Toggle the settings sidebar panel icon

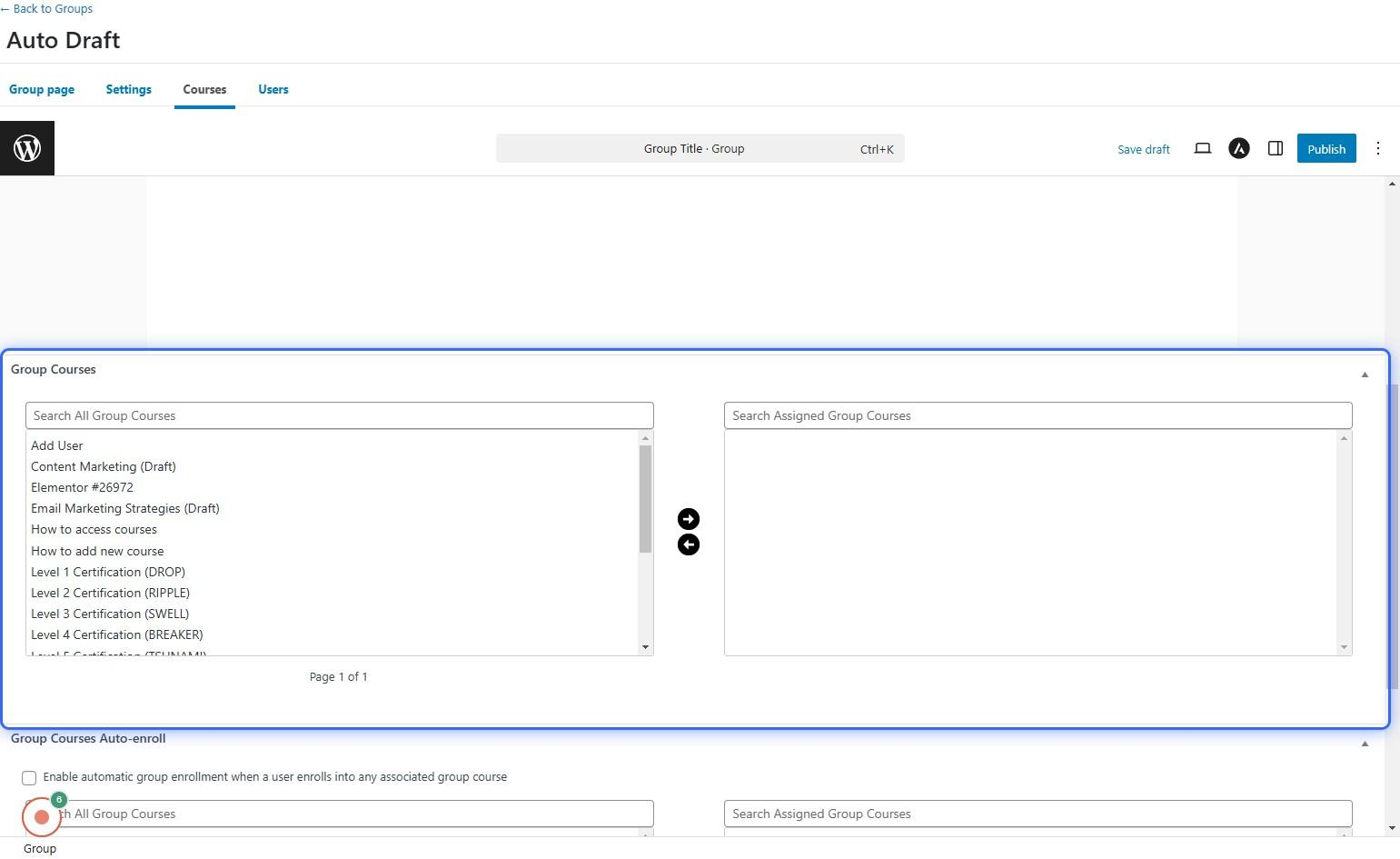[1275, 149]
